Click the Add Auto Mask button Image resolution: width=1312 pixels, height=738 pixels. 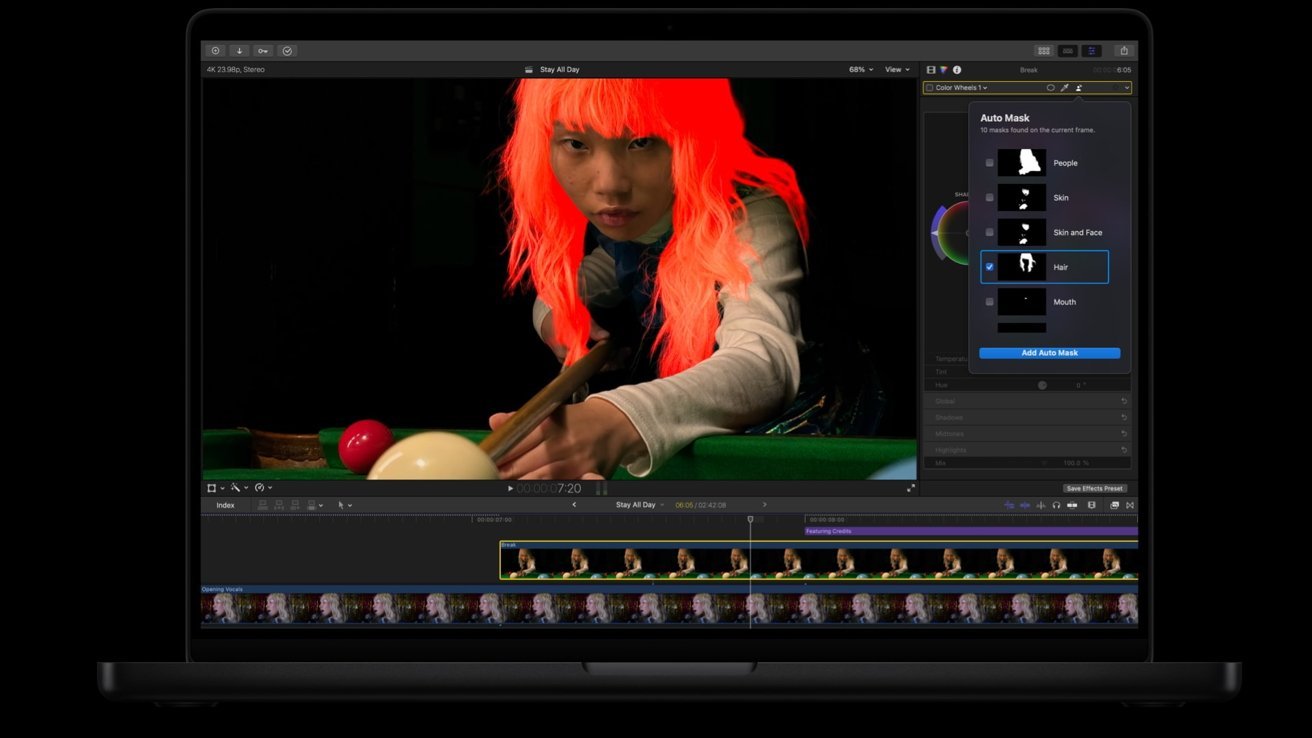click(x=1050, y=353)
